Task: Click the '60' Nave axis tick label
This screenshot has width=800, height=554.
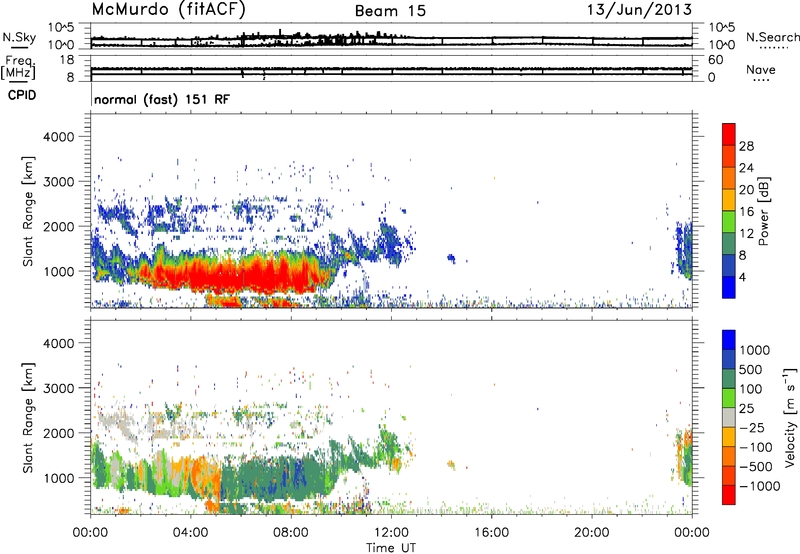Action: (x=715, y=60)
